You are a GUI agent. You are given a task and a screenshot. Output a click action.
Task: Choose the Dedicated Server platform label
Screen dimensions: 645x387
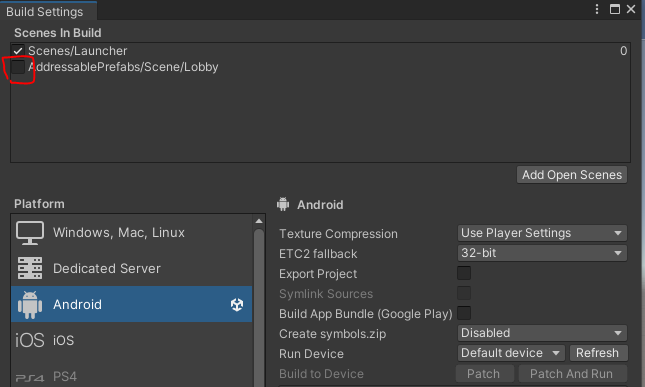pos(107,269)
